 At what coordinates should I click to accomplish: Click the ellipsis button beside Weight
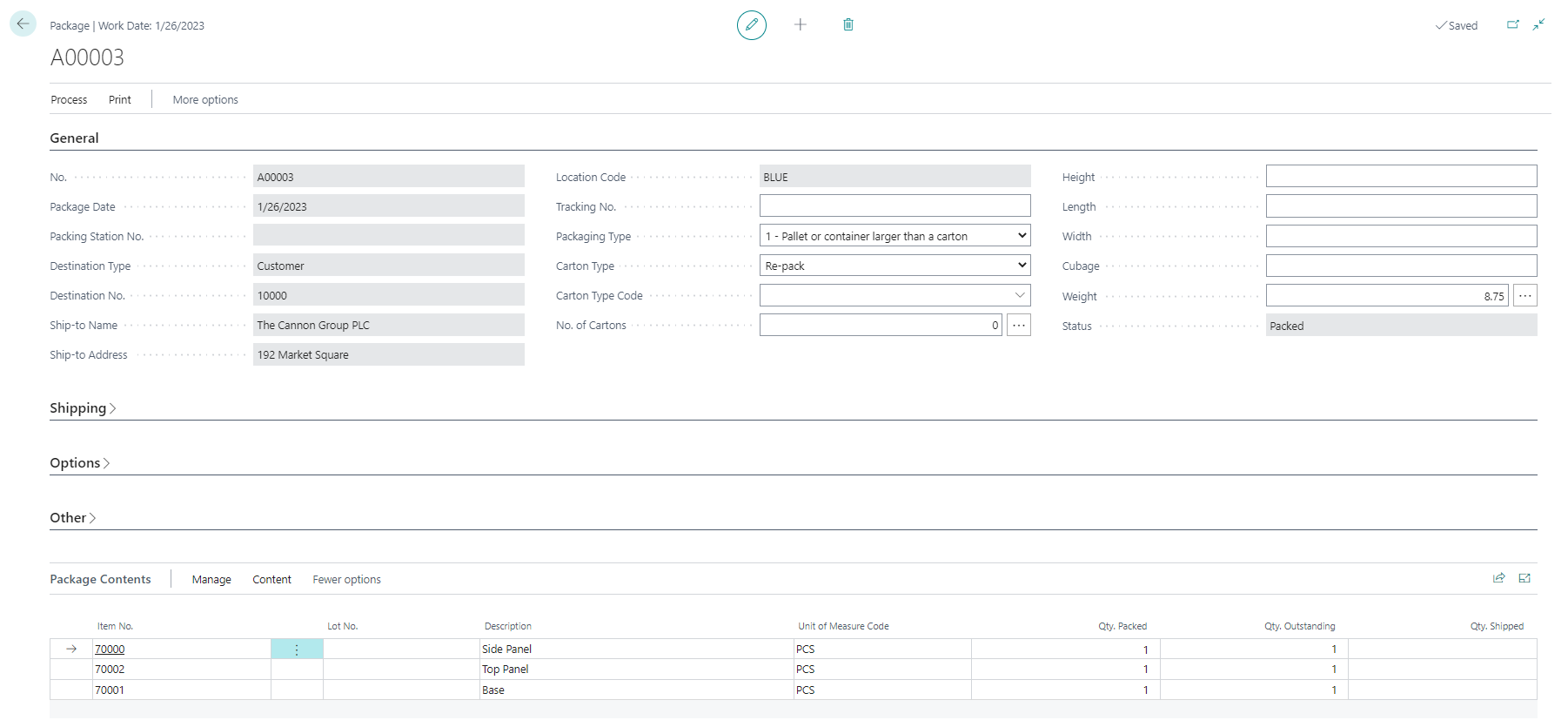coord(1524,296)
